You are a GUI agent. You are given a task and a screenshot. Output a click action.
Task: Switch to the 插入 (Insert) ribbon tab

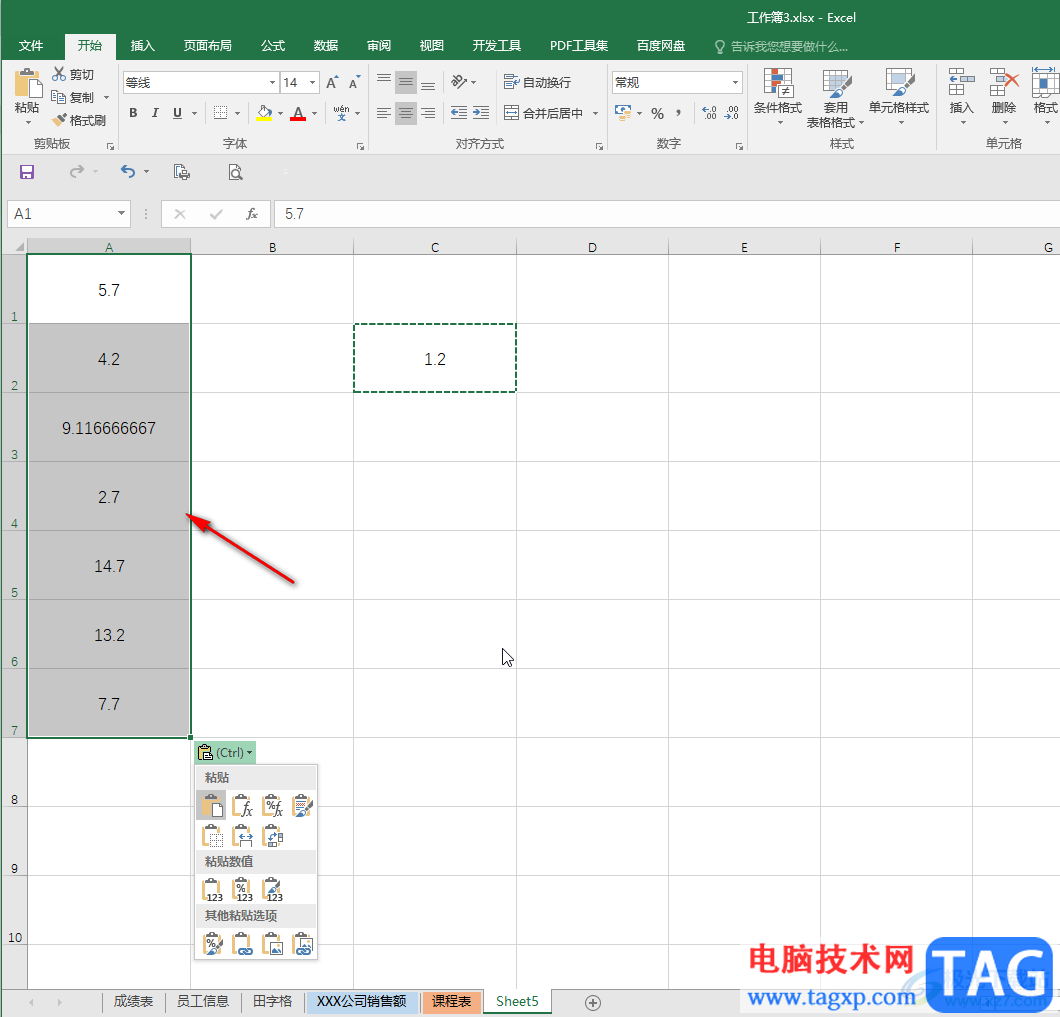[x=143, y=46]
